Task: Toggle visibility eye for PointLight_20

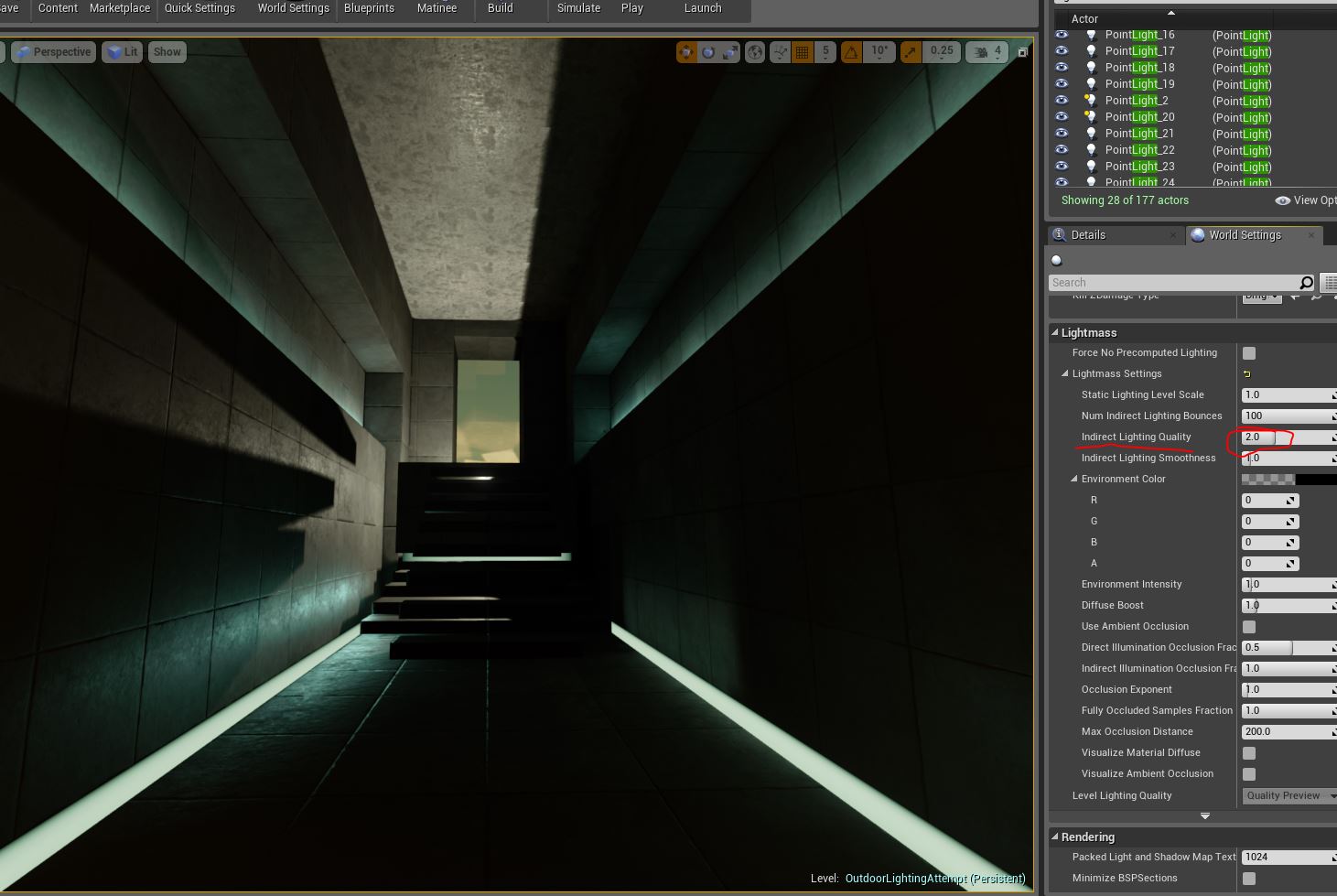Action: [1062, 117]
